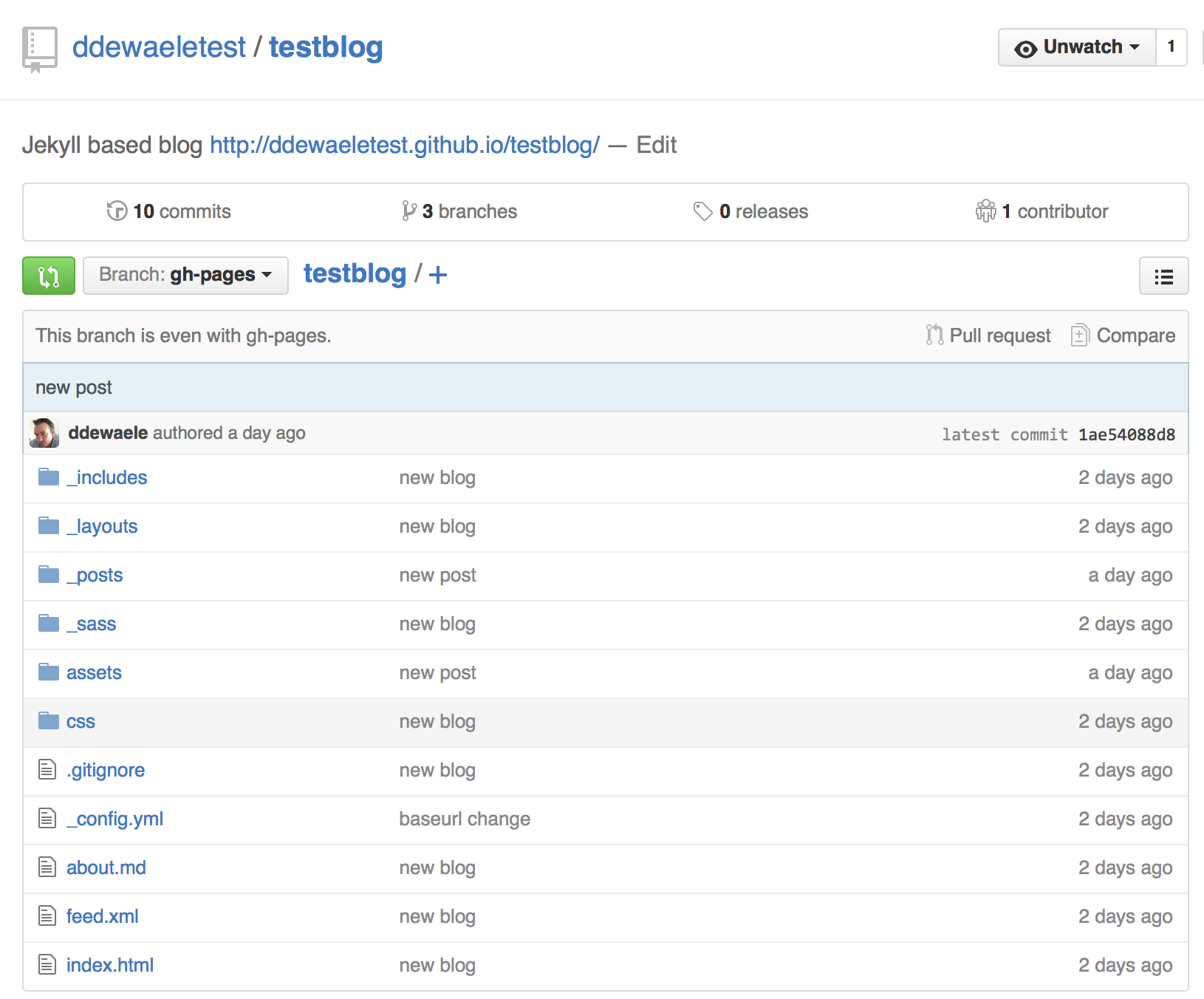Open the 3 branches tab
The width and height of the screenshot is (1204, 999).
(x=459, y=211)
